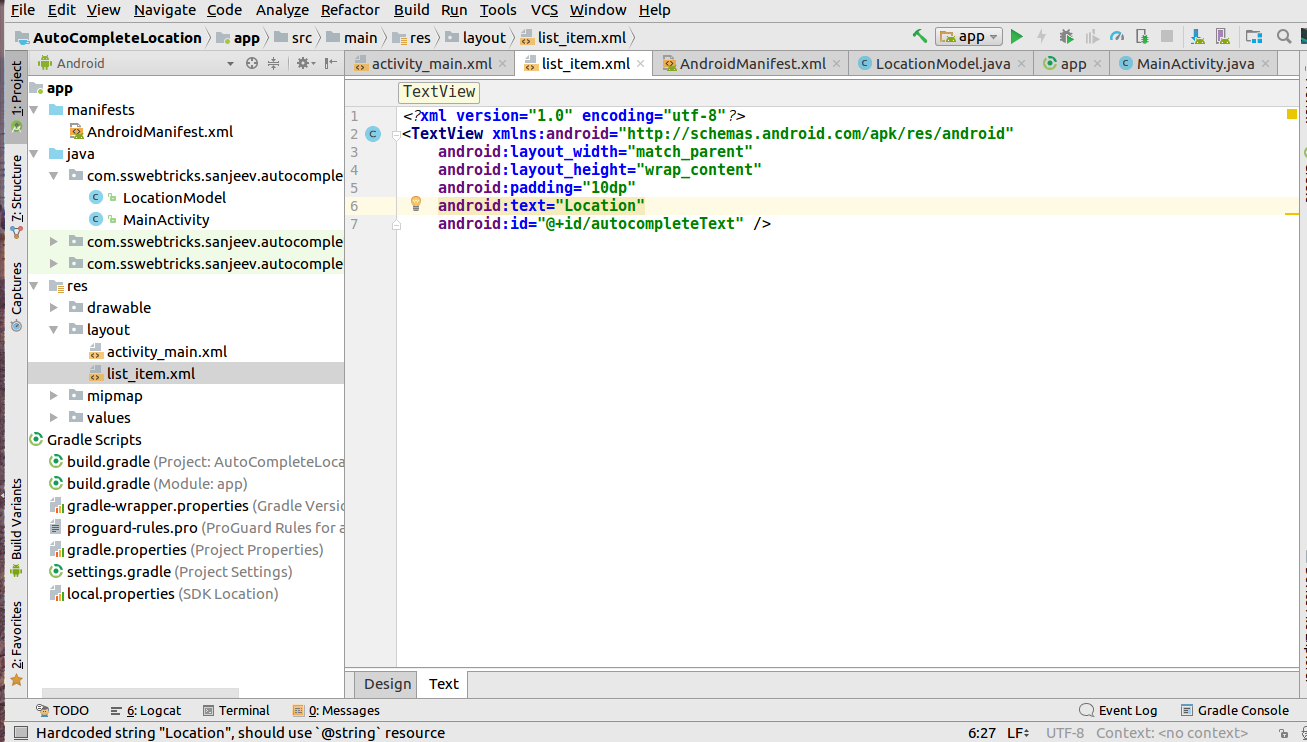Open the Terminal tool window
Viewport: 1307px width, 742px height.
pyautogui.click(x=237, y=710)
